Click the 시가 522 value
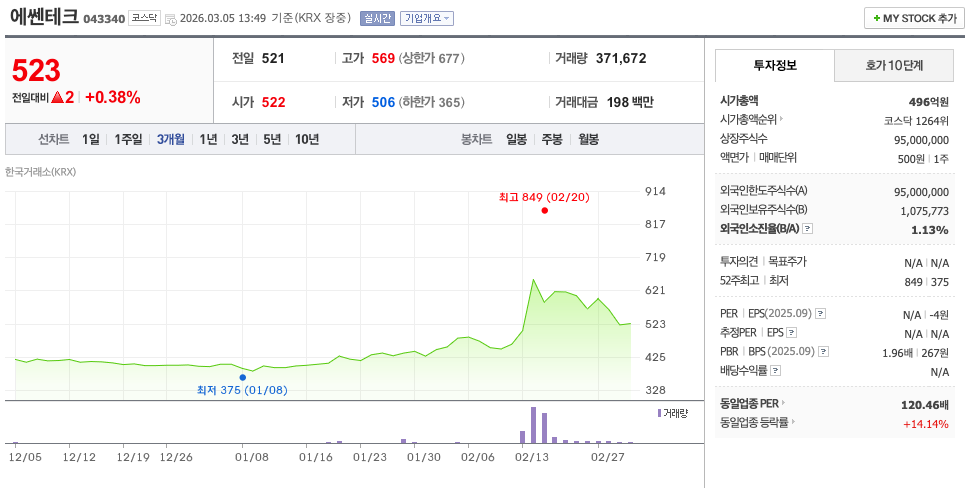This screenshot has width=972, height=488. click(273, 102)
